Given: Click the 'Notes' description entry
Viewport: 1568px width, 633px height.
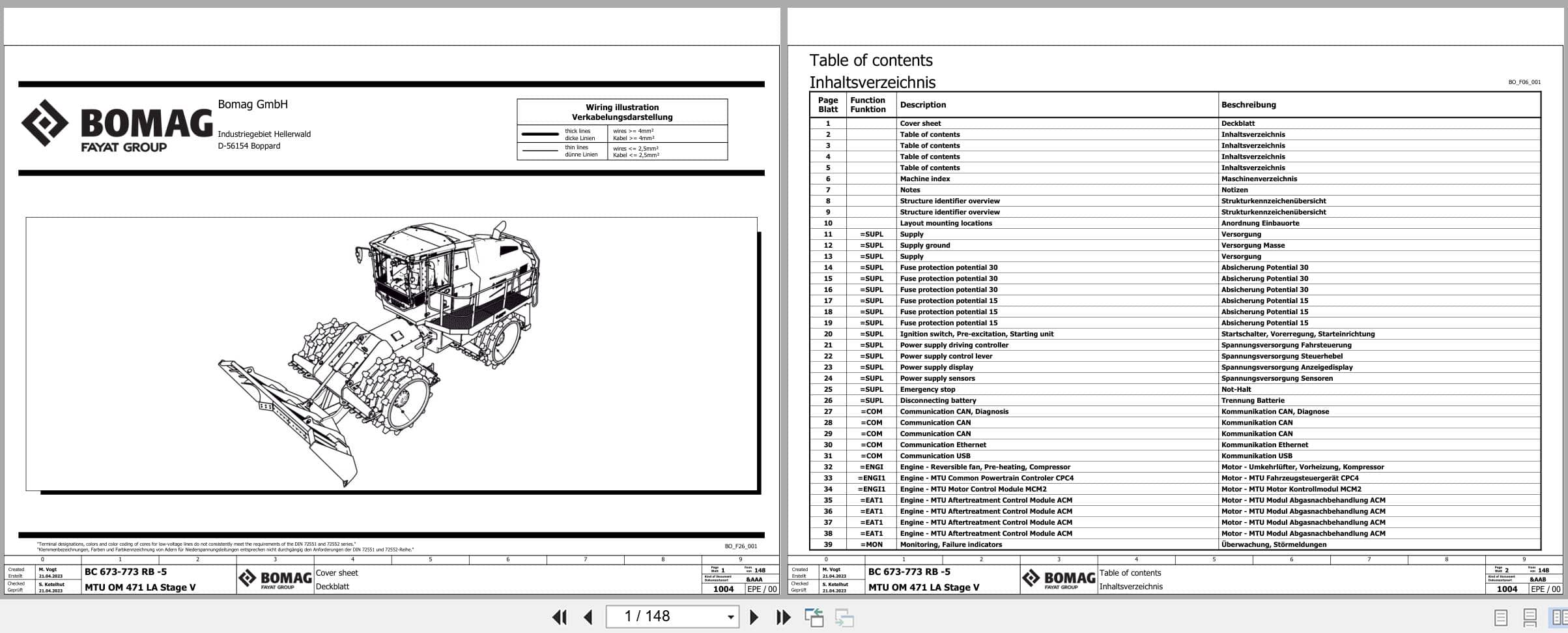Looking at the screenshot, I should pyautogui.click(x=910, y=190).
